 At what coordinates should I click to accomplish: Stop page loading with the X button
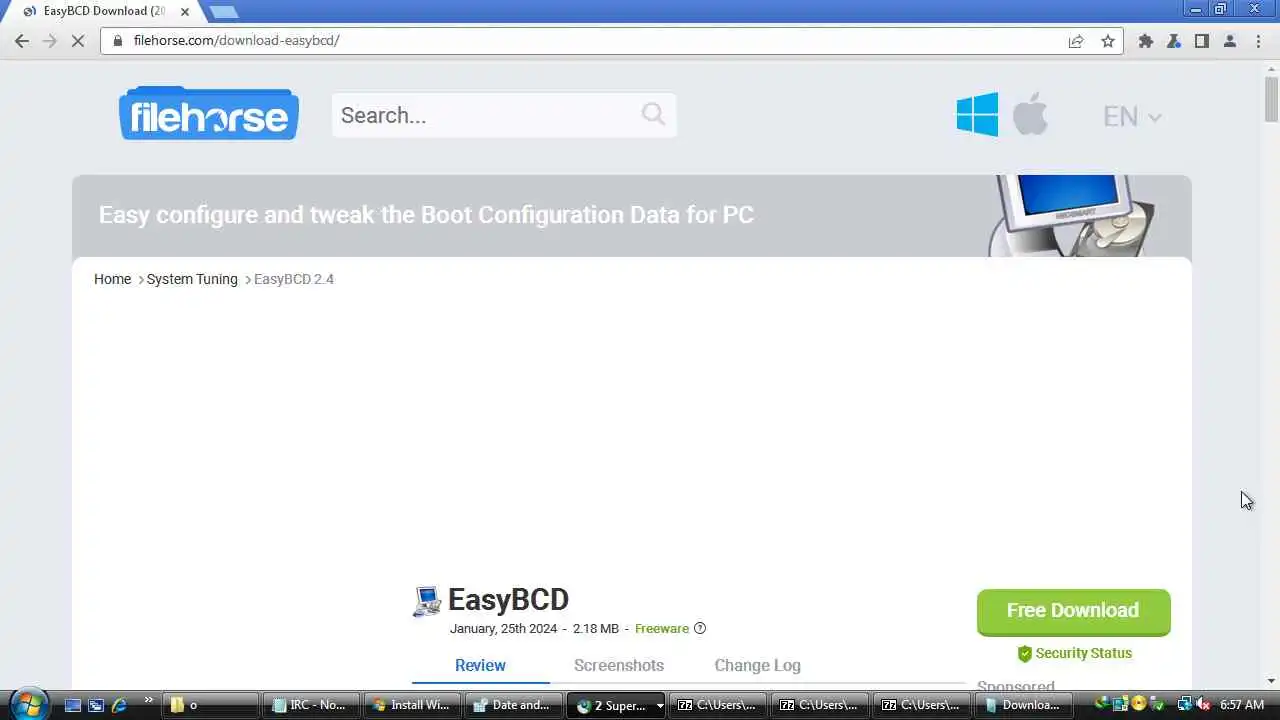[79, 41]
